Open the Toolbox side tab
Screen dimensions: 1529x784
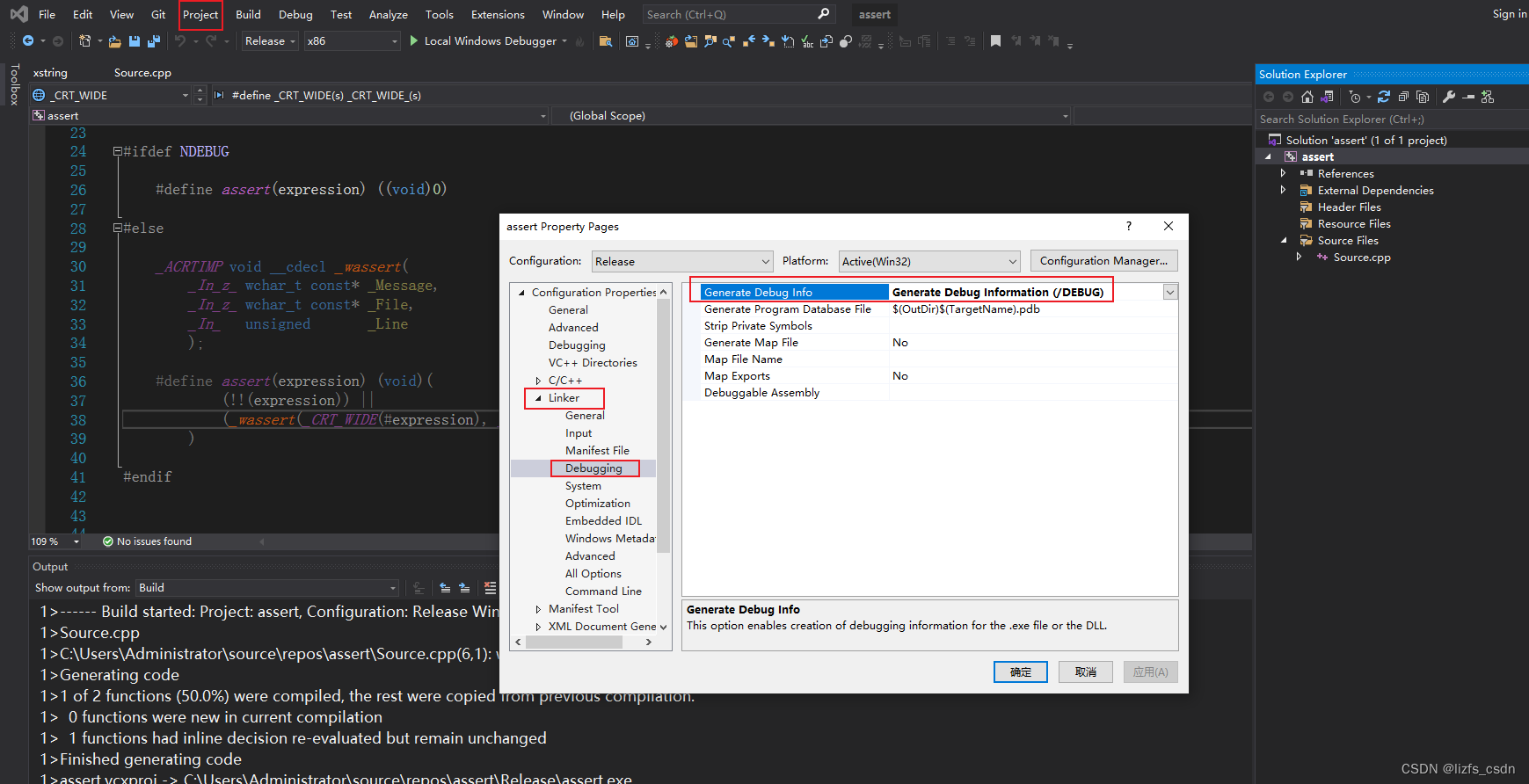click(14, 85)
